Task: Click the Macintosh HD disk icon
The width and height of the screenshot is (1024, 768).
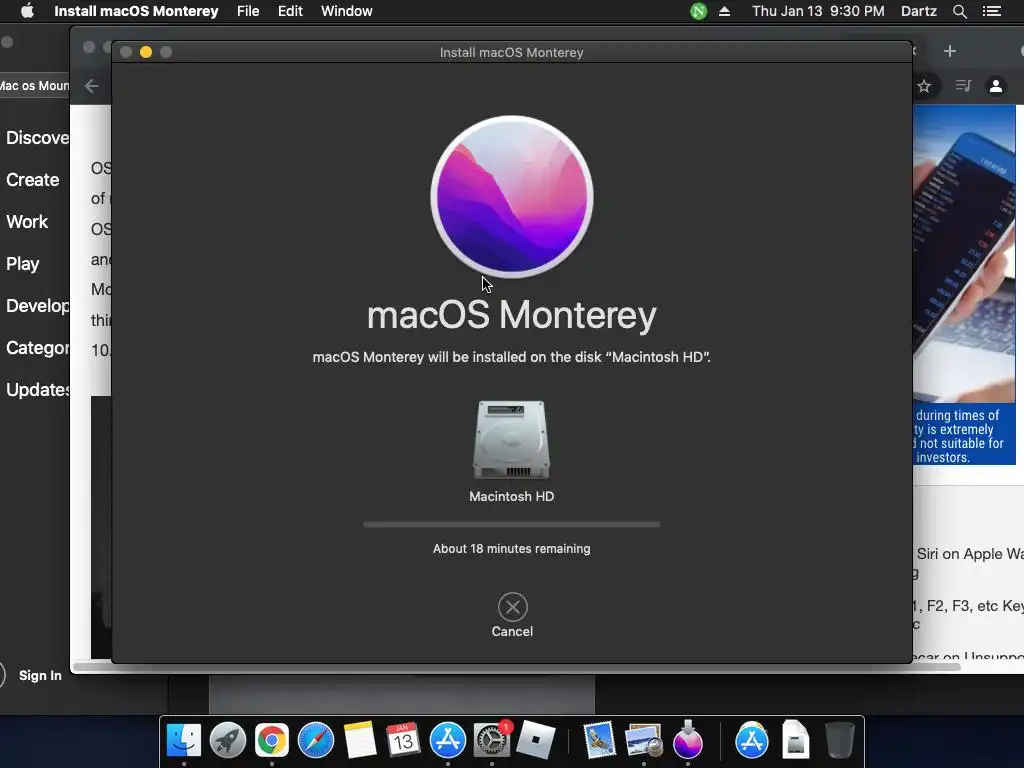Action: (511, 440)
